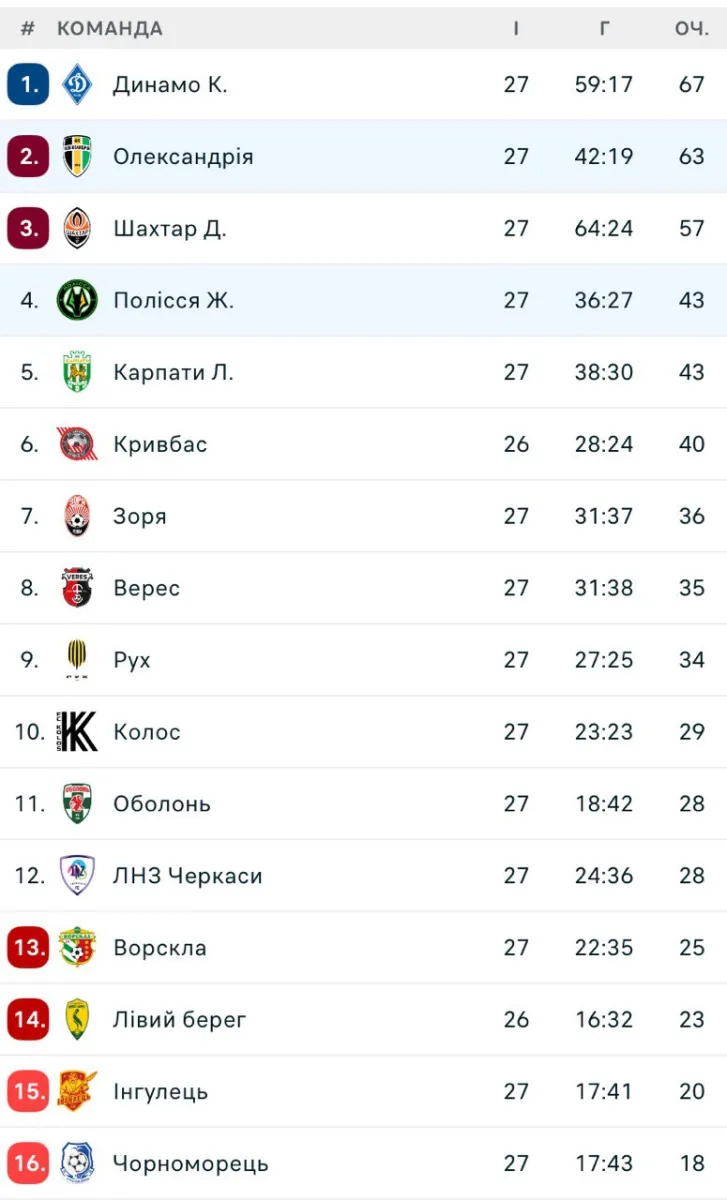This screenshot has height=1200, width=727.
Task: Click the Полісся Ж. wolf emblem
Action: (x=77, y=300)
